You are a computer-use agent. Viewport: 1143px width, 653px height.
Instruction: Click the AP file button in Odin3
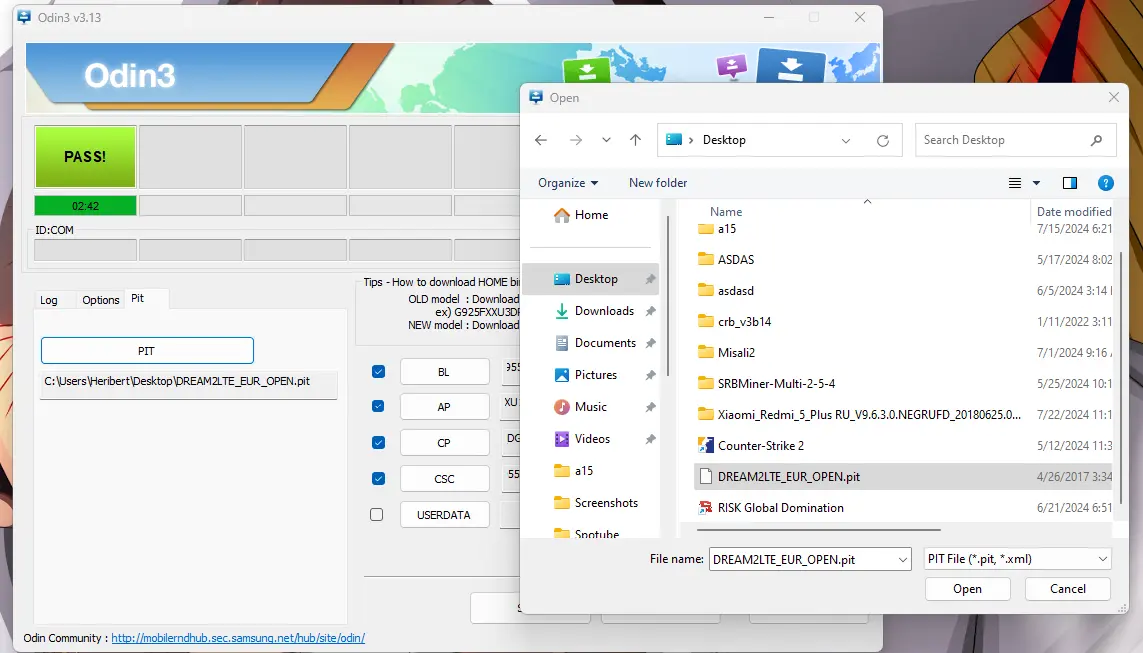pos(444,407)
